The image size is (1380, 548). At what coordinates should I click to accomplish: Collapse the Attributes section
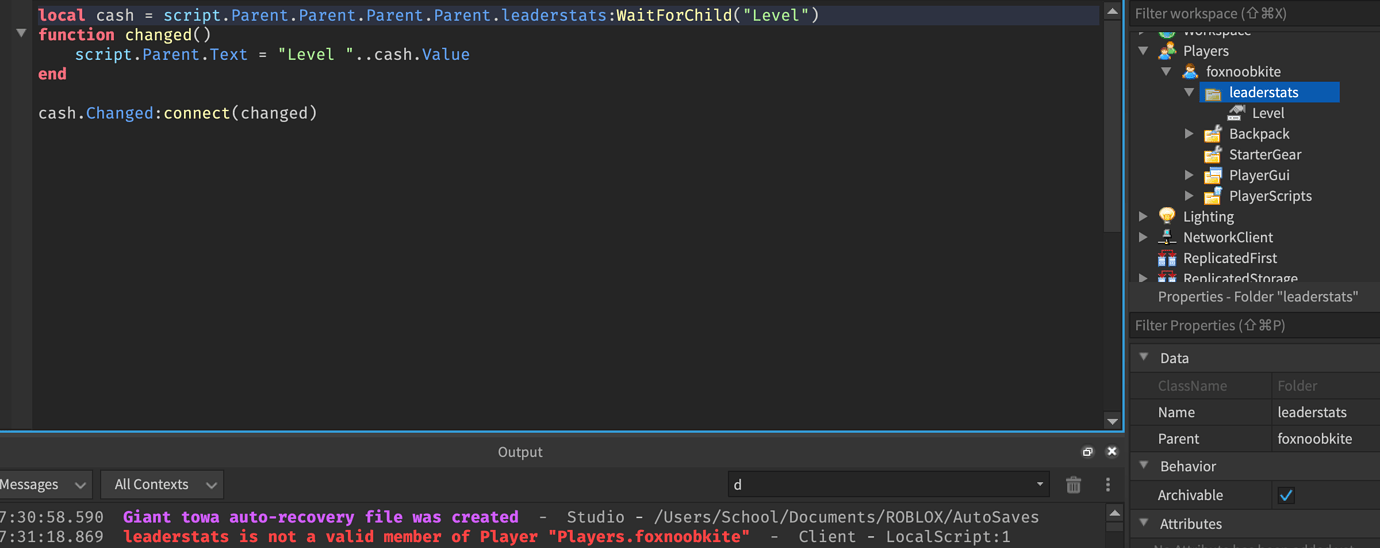point(1144,523)
